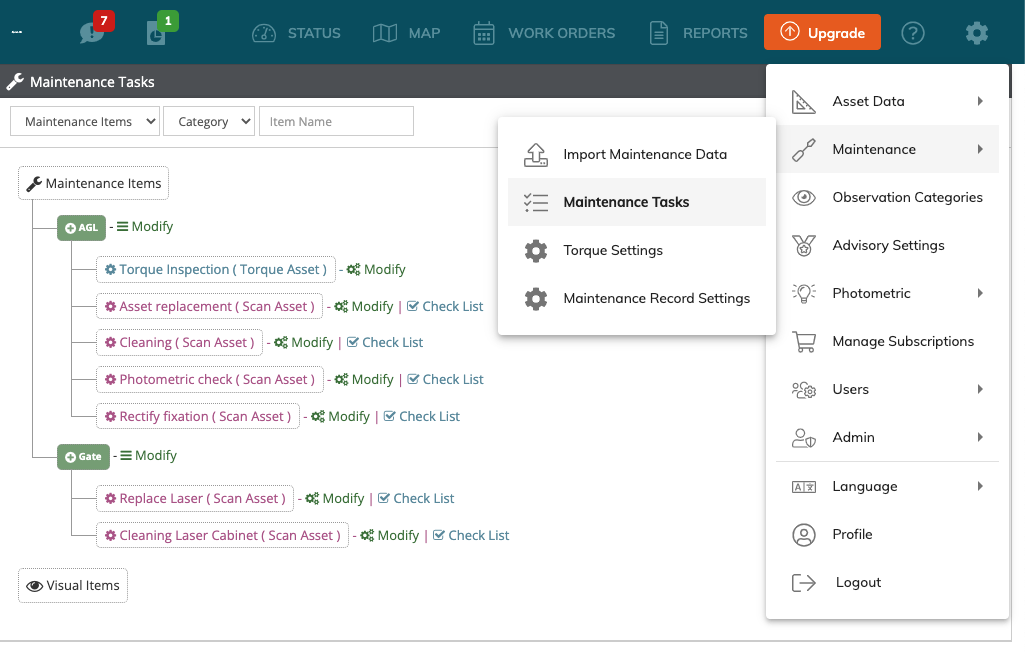1025x654 pixels.
Task: Open the Category dropdown
Action: 208,120
